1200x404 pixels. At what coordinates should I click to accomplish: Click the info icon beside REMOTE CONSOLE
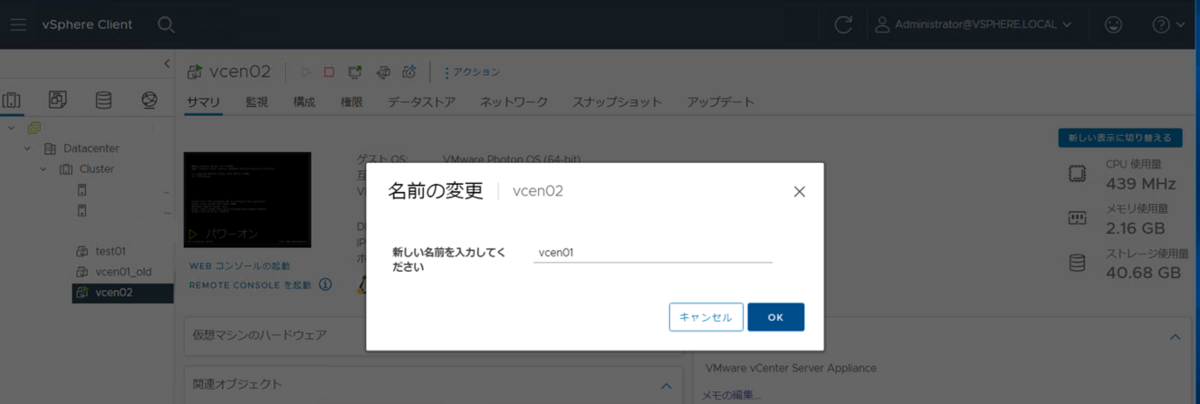[325, 285]
